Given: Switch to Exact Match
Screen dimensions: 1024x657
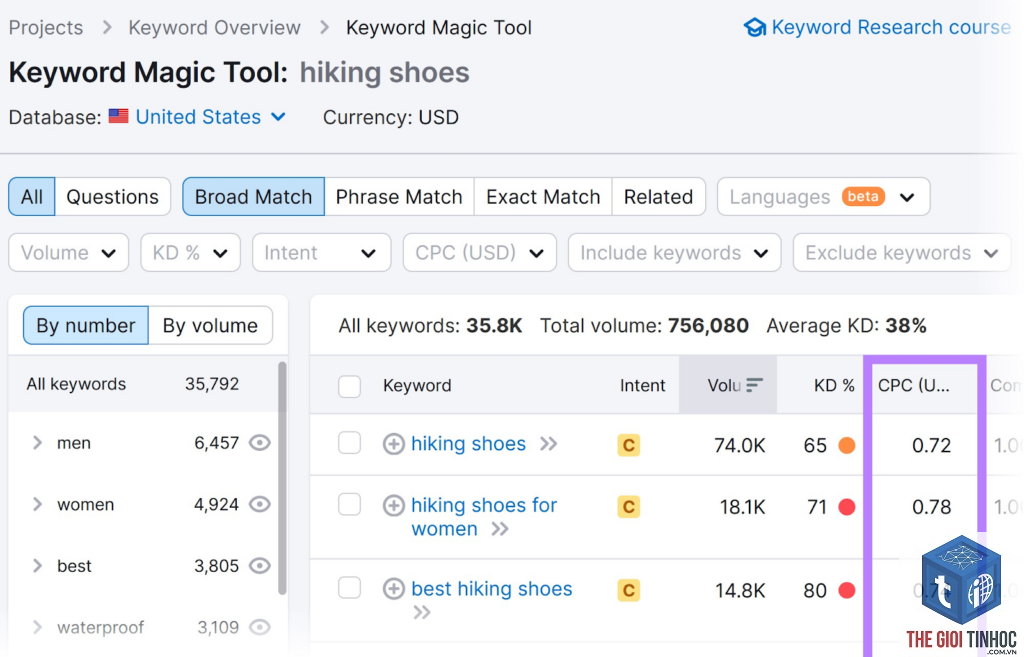Looking at the screenshot, I should [543, 197].
